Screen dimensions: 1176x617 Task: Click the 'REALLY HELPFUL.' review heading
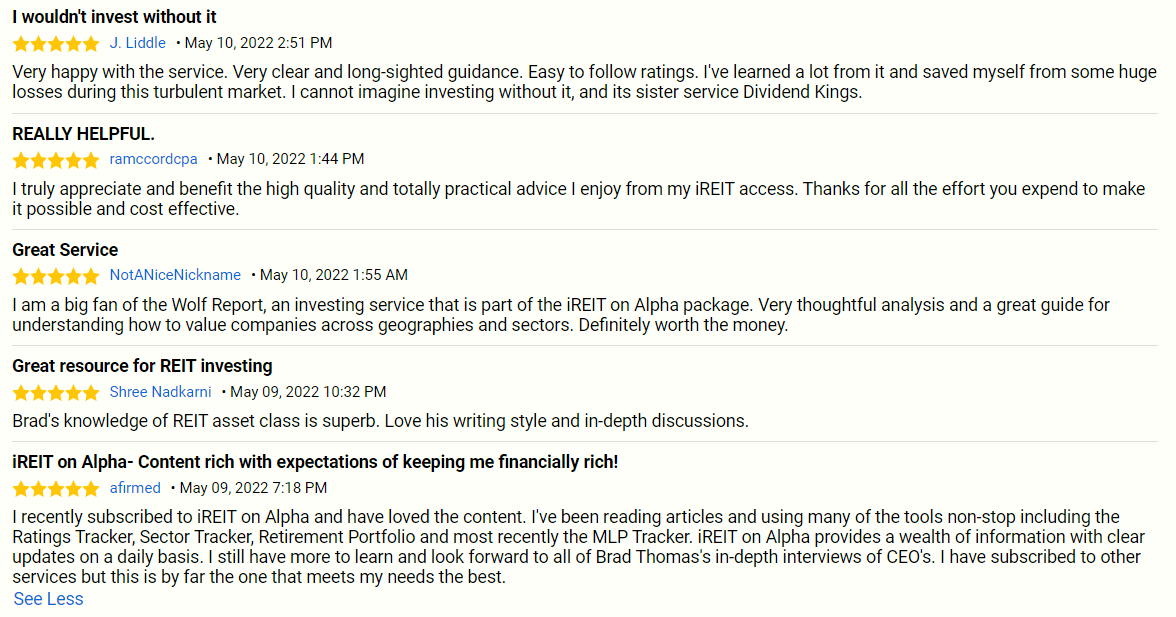click(83, 134)
